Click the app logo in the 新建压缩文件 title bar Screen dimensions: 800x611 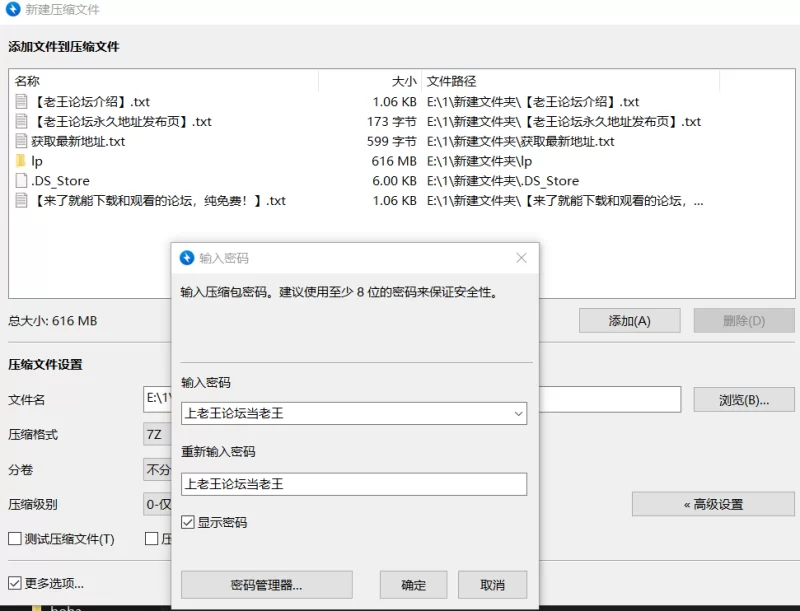(x=13, y=9)
